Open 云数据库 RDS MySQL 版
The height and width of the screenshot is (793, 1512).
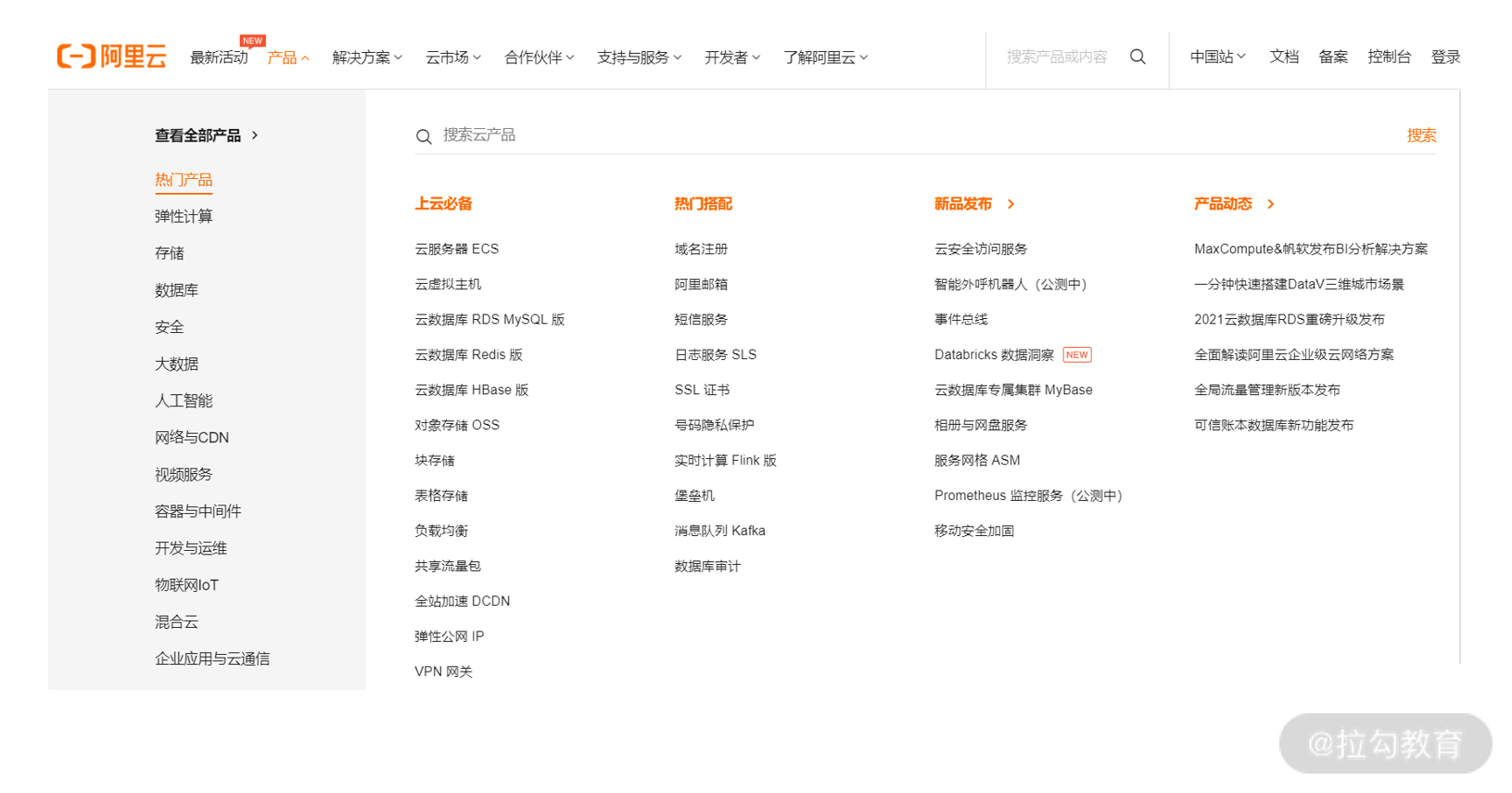(x=489, y=319)
